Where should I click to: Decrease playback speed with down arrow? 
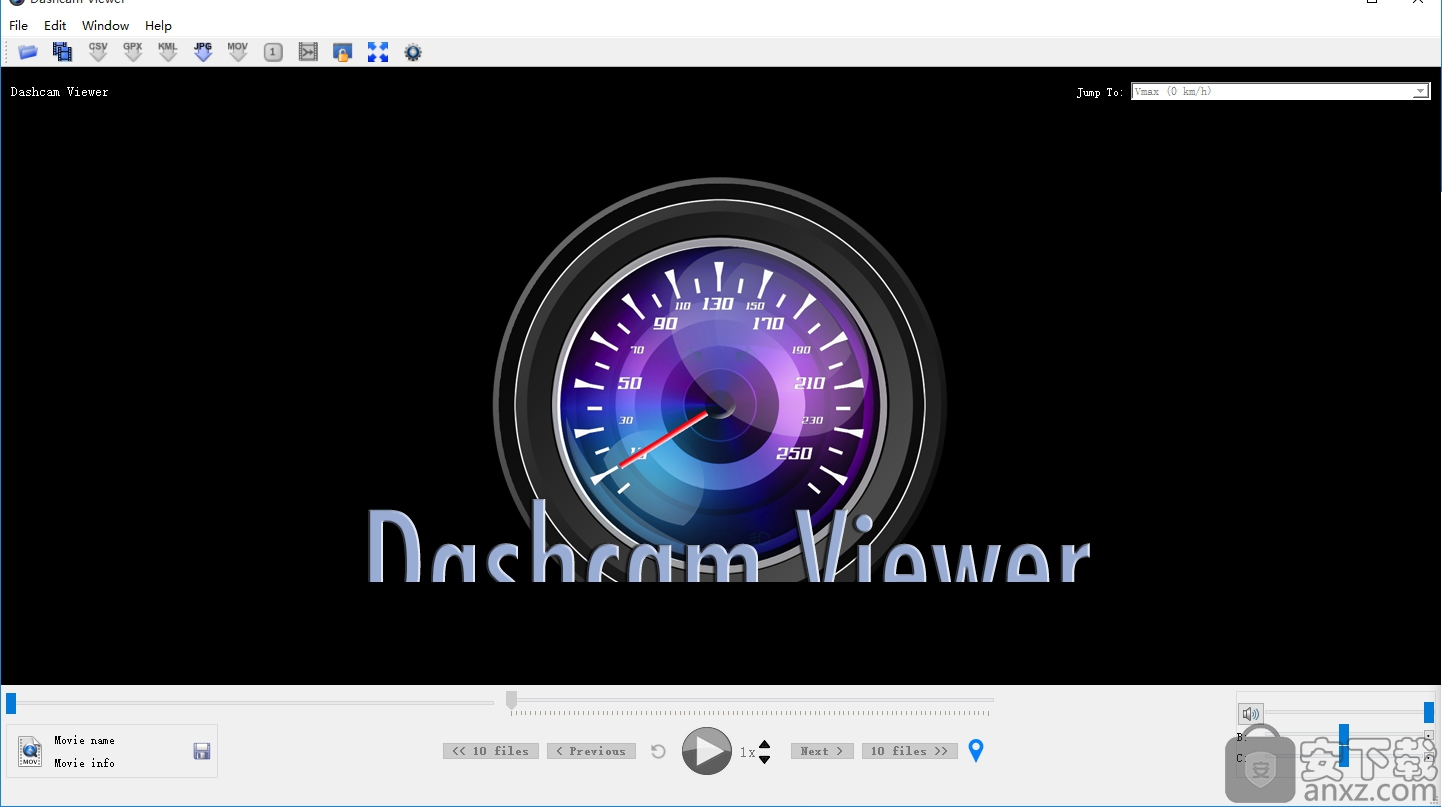click(765, 759)
